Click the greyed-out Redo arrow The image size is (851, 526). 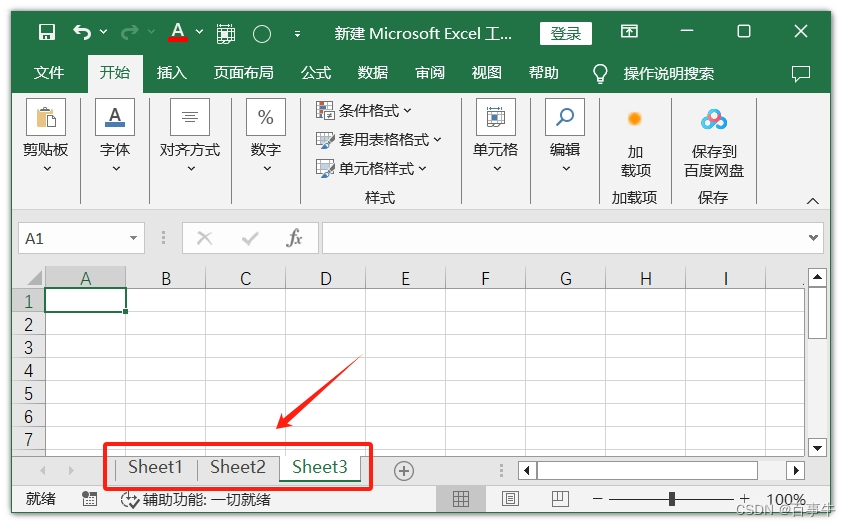[129, 33]
